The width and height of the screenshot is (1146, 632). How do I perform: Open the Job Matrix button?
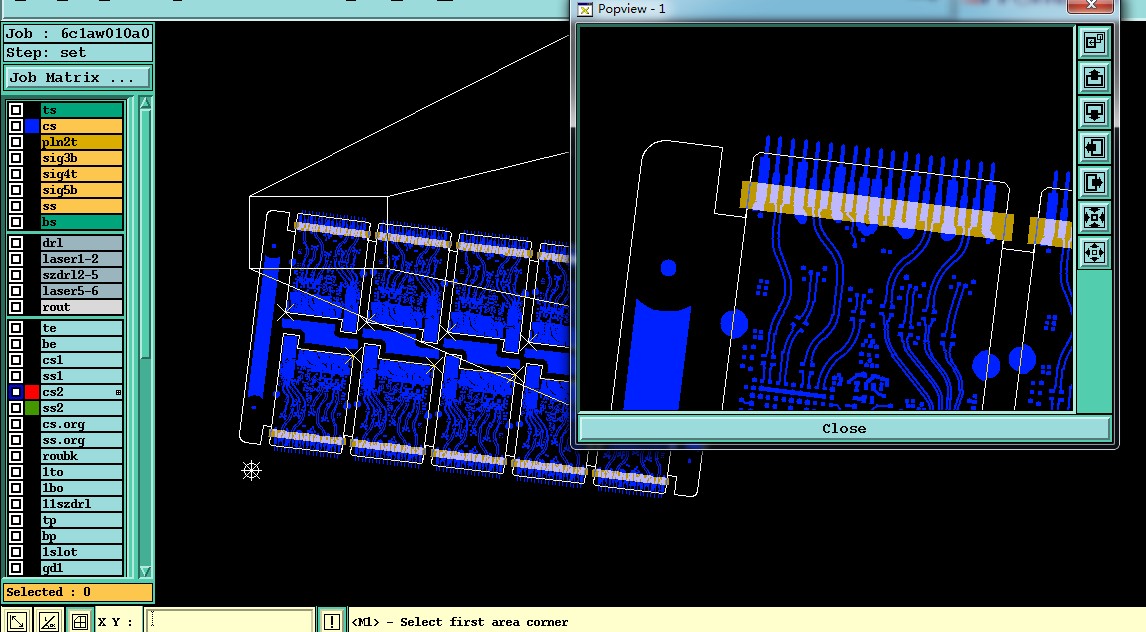(x=77, y=77)
